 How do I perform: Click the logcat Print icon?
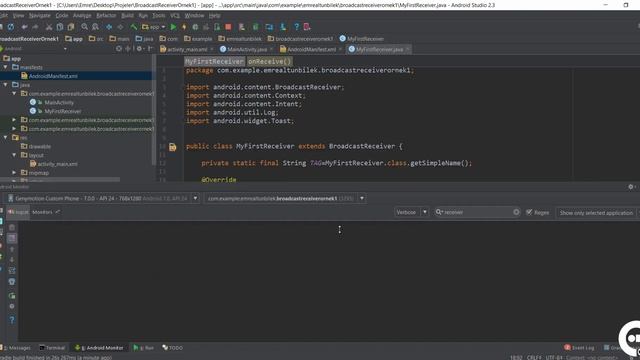(12, 282)
